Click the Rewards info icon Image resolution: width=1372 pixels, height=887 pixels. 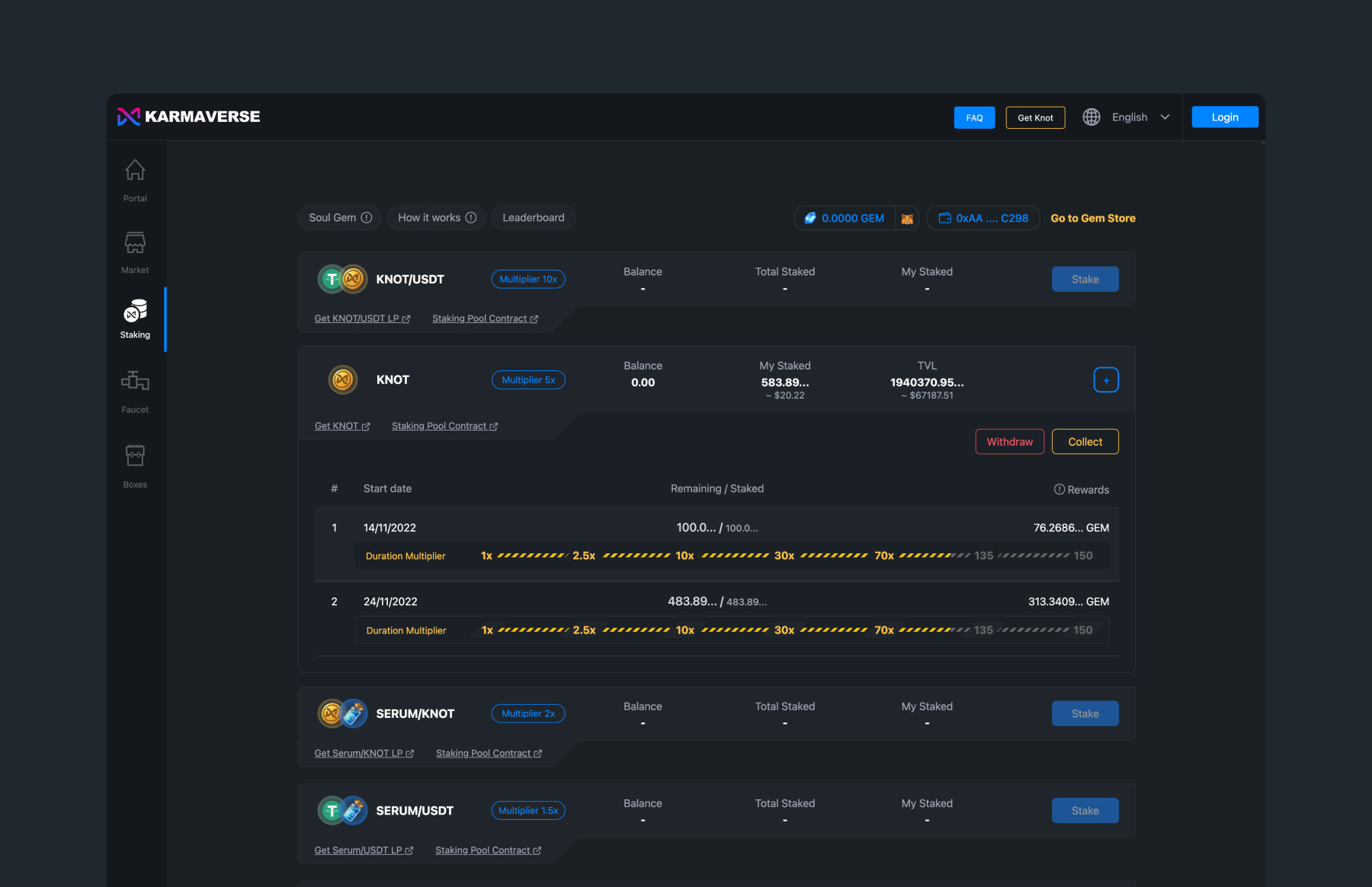tap(1059, 489)
